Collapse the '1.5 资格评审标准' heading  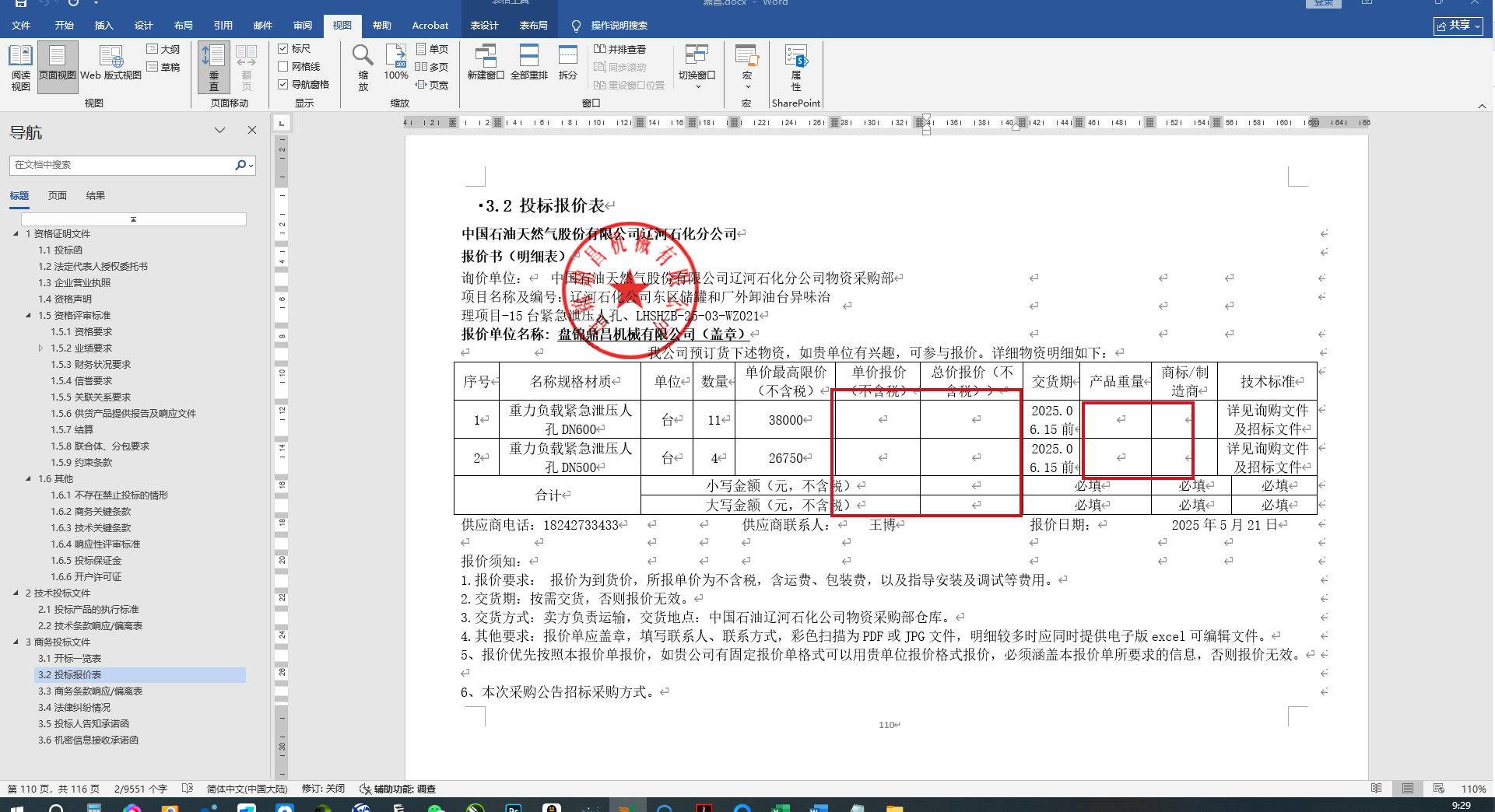(x=29, y=316)
